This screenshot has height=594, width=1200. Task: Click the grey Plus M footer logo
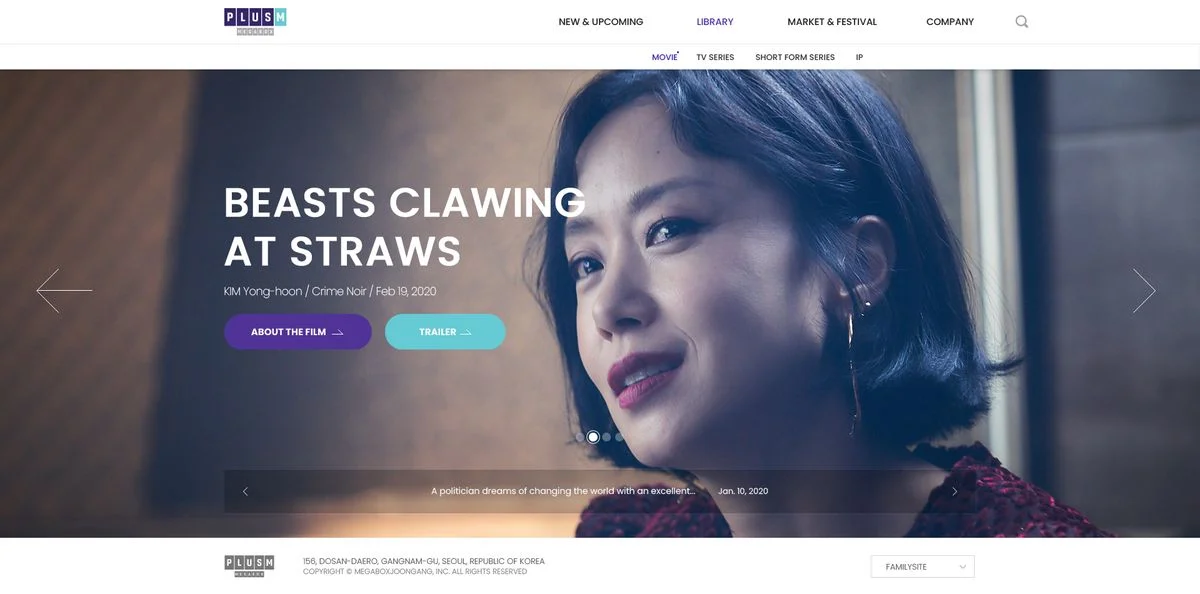249,566
